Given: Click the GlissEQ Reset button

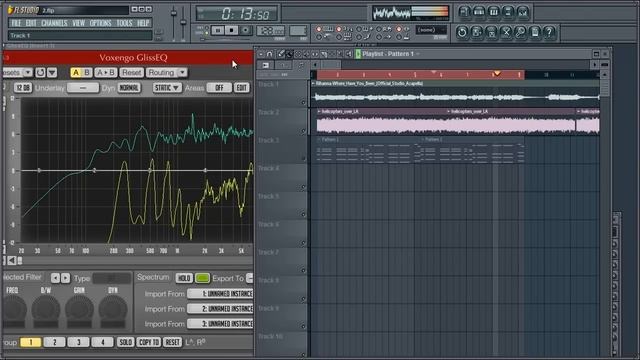Looking at the screenshot, I should tap(131, 72).
